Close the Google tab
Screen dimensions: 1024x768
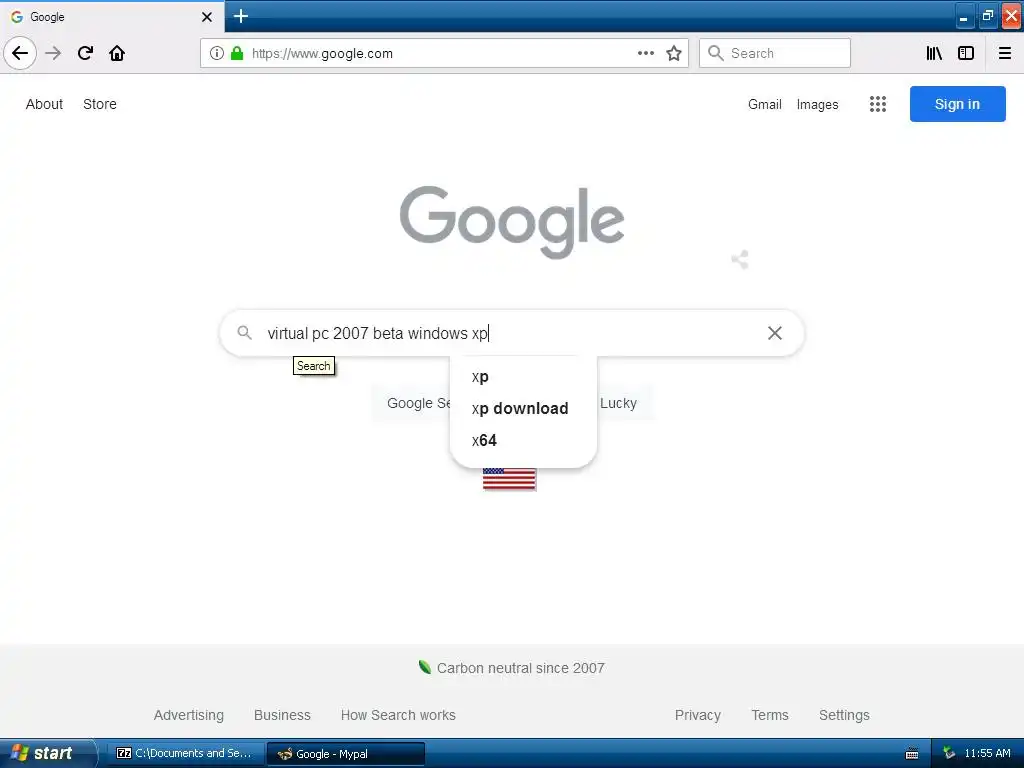point(206,17)
